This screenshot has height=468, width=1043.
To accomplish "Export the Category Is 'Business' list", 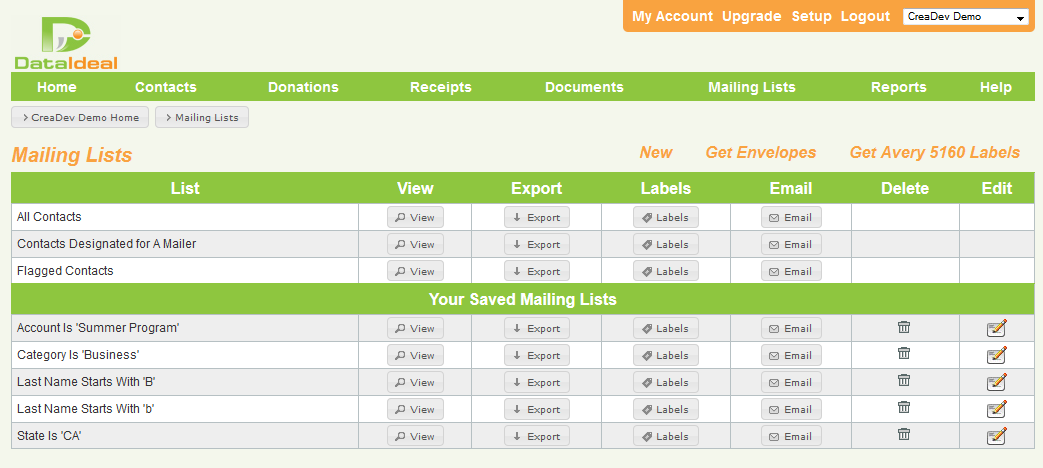I will click(537, 355).
